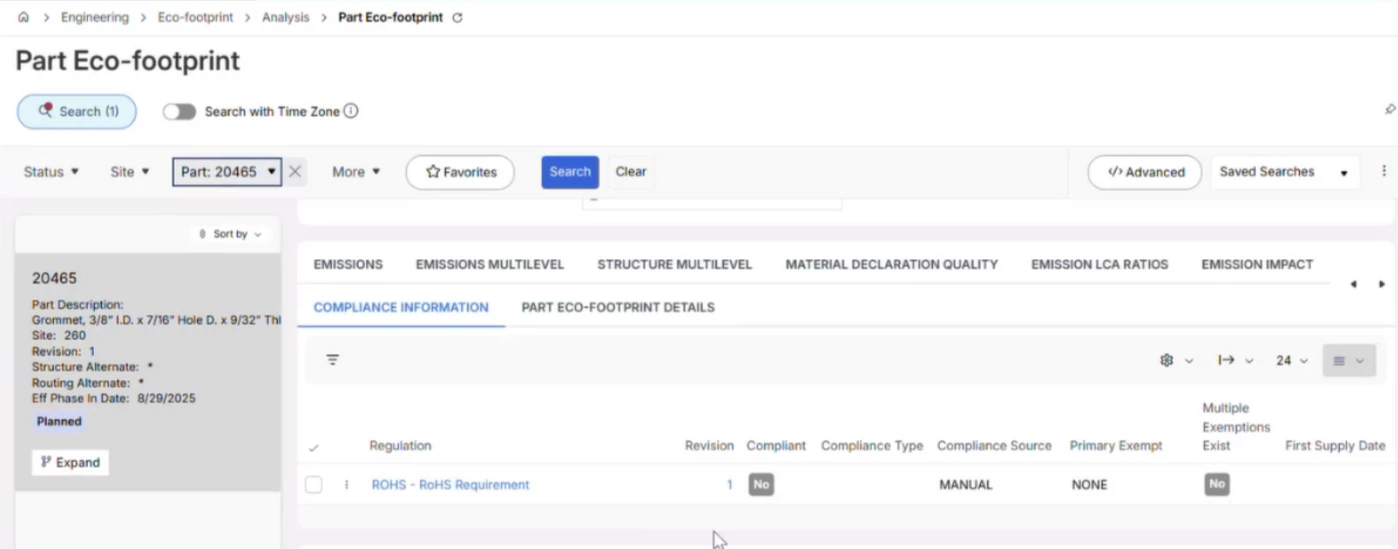Select the ROHS row checkbox
This screenshot has width=1398, height=549.
click(314, 485)
